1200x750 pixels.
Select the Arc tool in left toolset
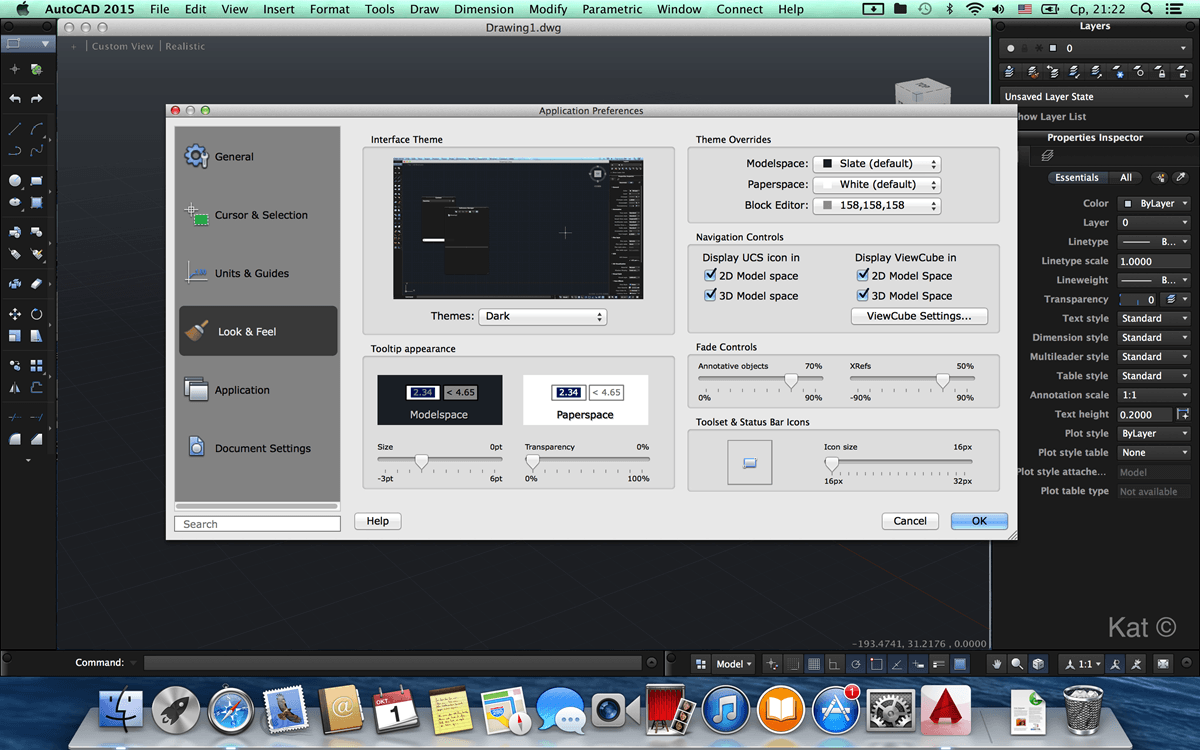[37, 129]
